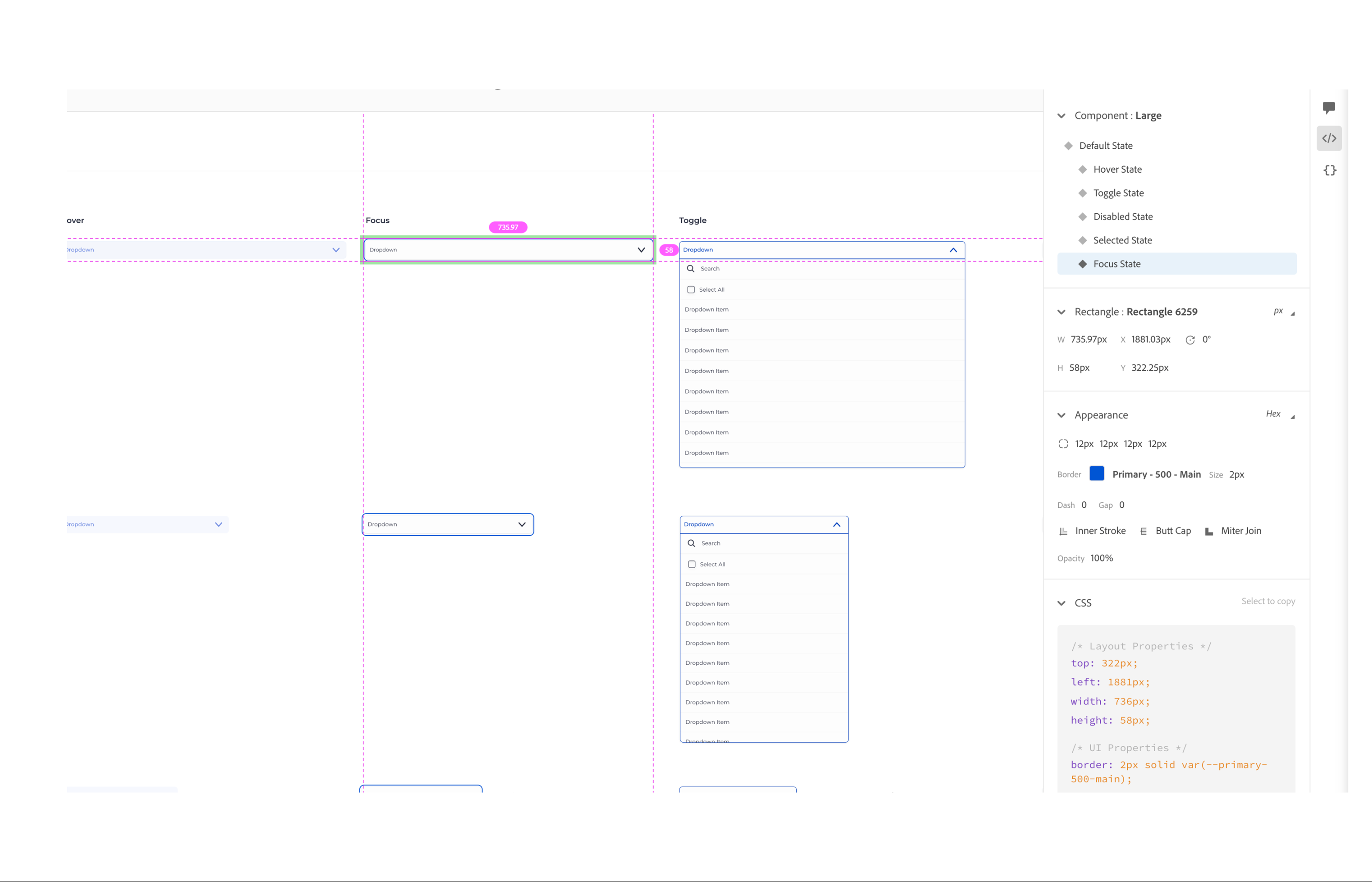
Task: Click the 735.97 measurement badge
Action: (508, 228)
